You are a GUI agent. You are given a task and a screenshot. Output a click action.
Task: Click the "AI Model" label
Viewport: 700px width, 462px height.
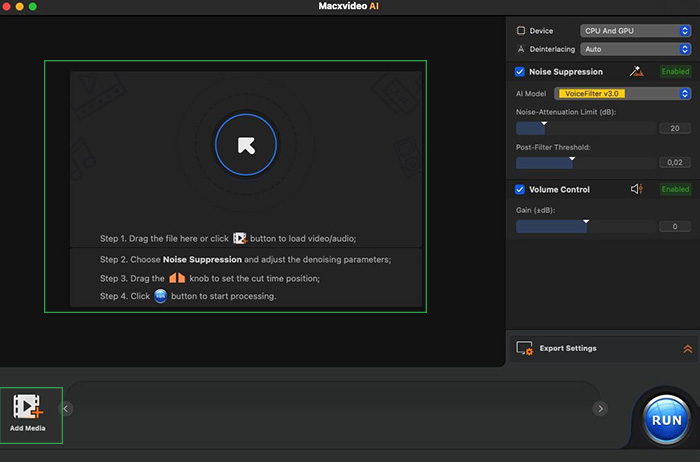(x=531, y=94)
